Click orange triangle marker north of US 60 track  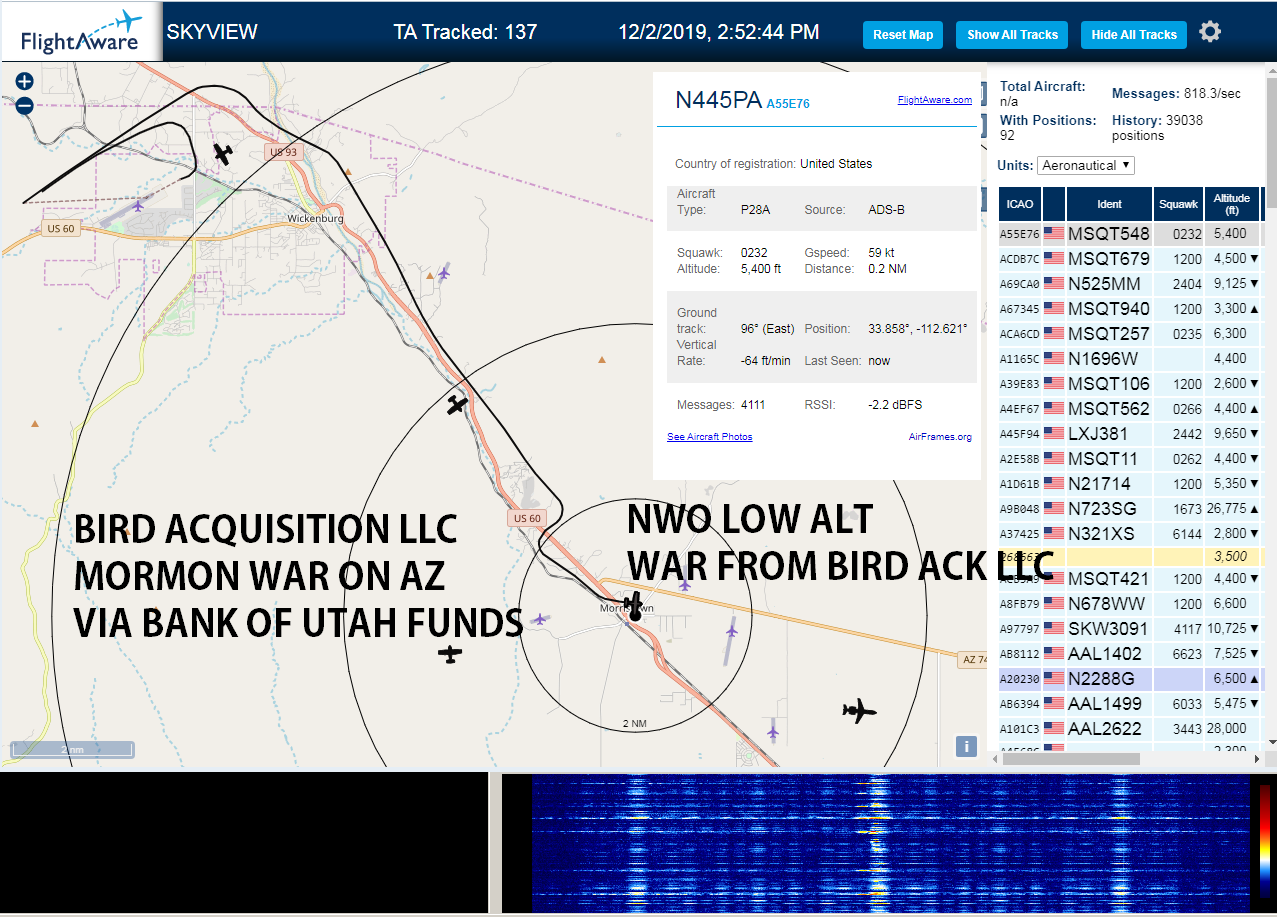601,359
